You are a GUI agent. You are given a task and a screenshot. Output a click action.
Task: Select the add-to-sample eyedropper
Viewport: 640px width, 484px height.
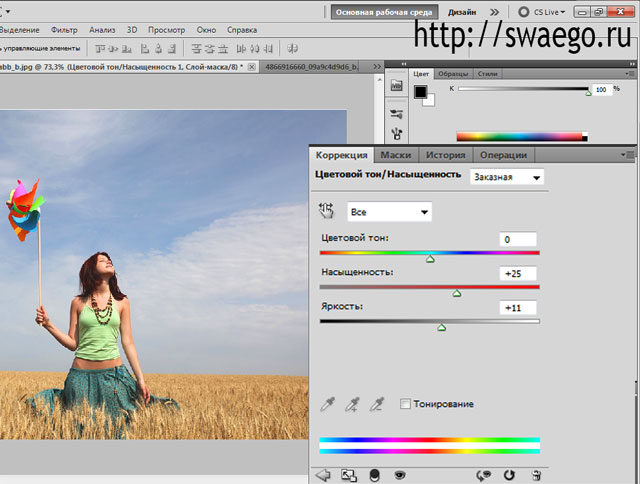[x=352, y=404]
